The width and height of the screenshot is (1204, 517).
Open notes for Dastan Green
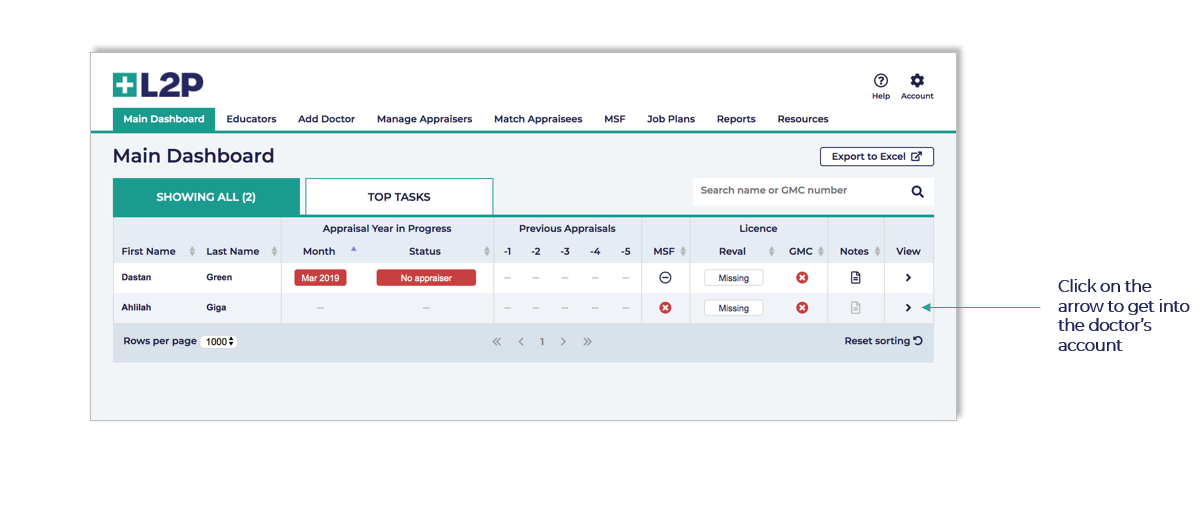point(855,278)
